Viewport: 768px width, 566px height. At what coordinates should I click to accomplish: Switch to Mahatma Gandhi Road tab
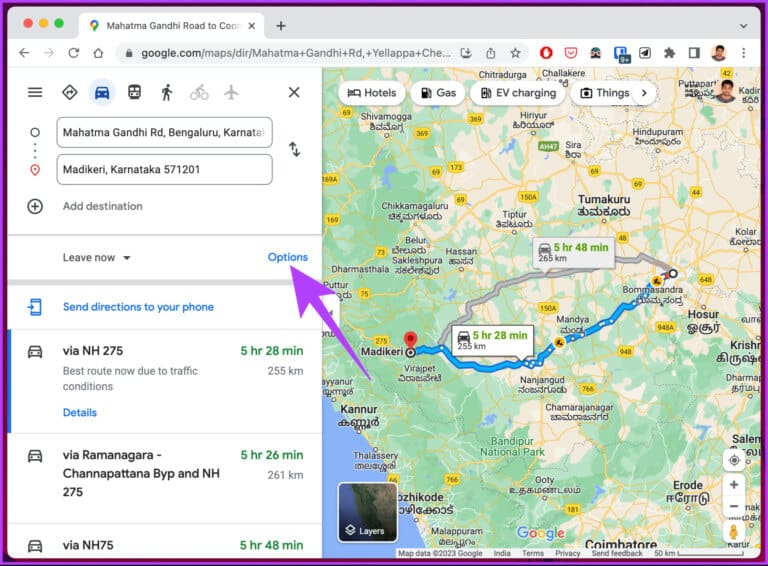coord(171,25)
